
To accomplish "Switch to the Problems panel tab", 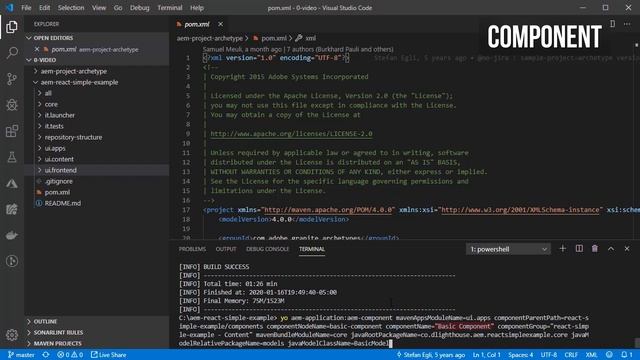I will pos(192,249).
